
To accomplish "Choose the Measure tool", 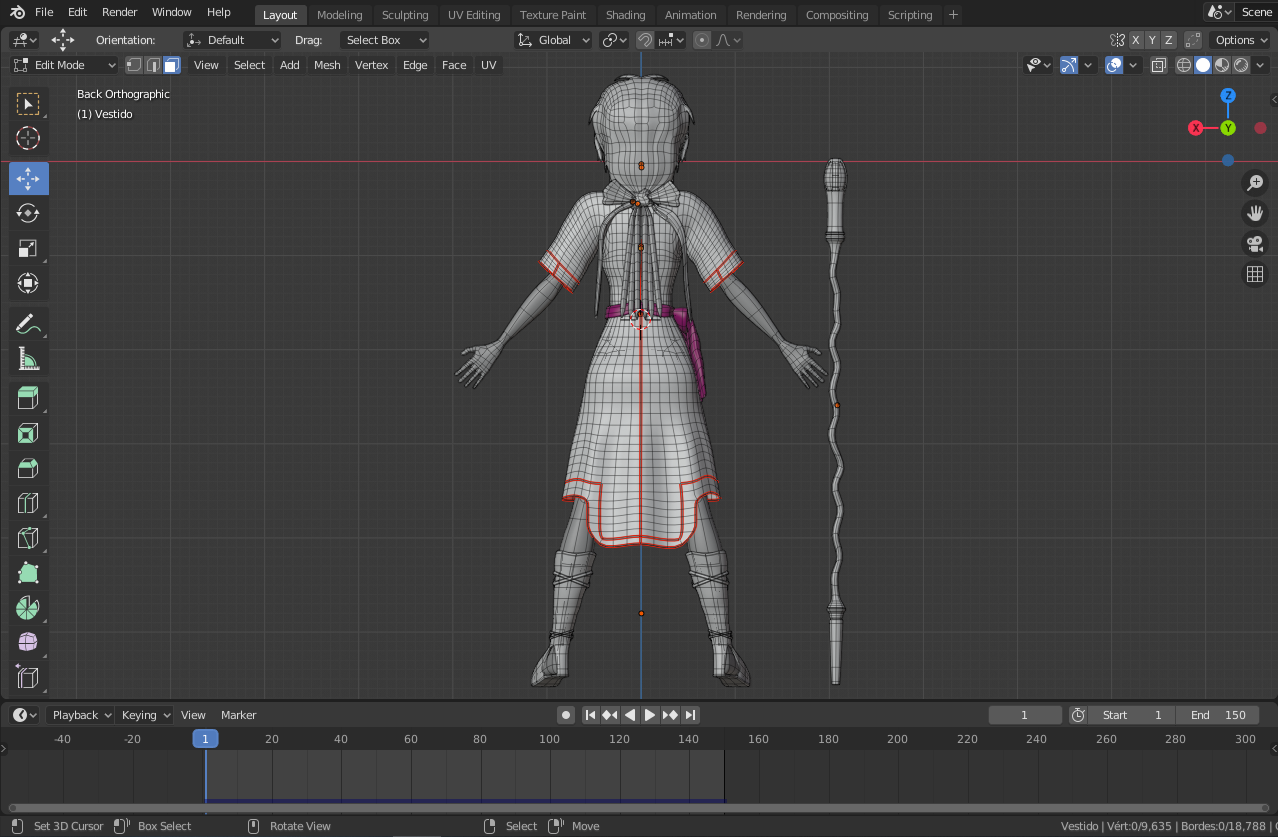I will 28,358.
